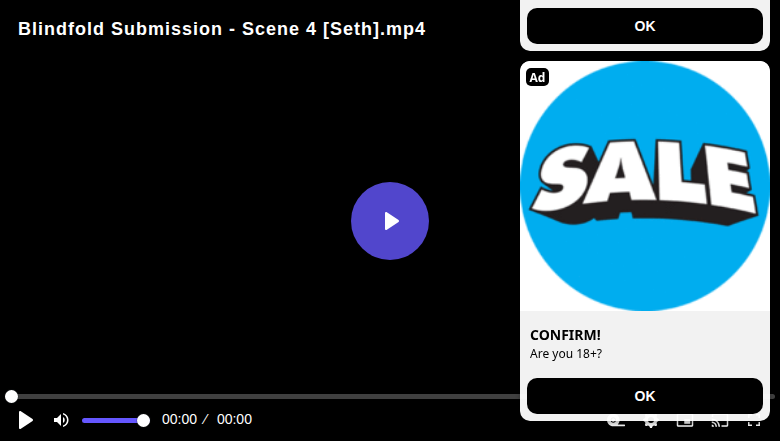Open settings gear in player controls
The image size is (780, 441).
coord(650,424)
